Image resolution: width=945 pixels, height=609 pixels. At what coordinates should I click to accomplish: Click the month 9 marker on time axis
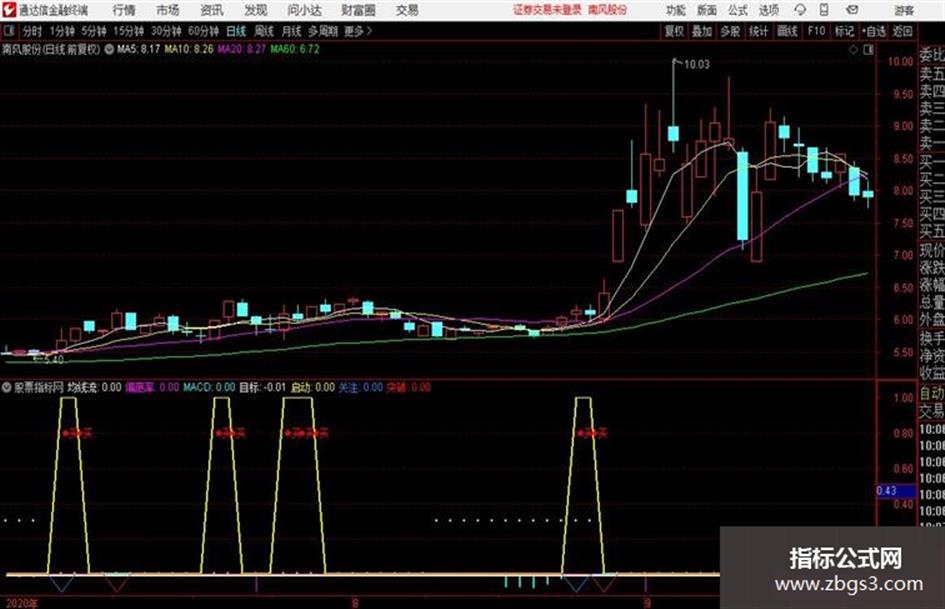click(x=647, y=602)
